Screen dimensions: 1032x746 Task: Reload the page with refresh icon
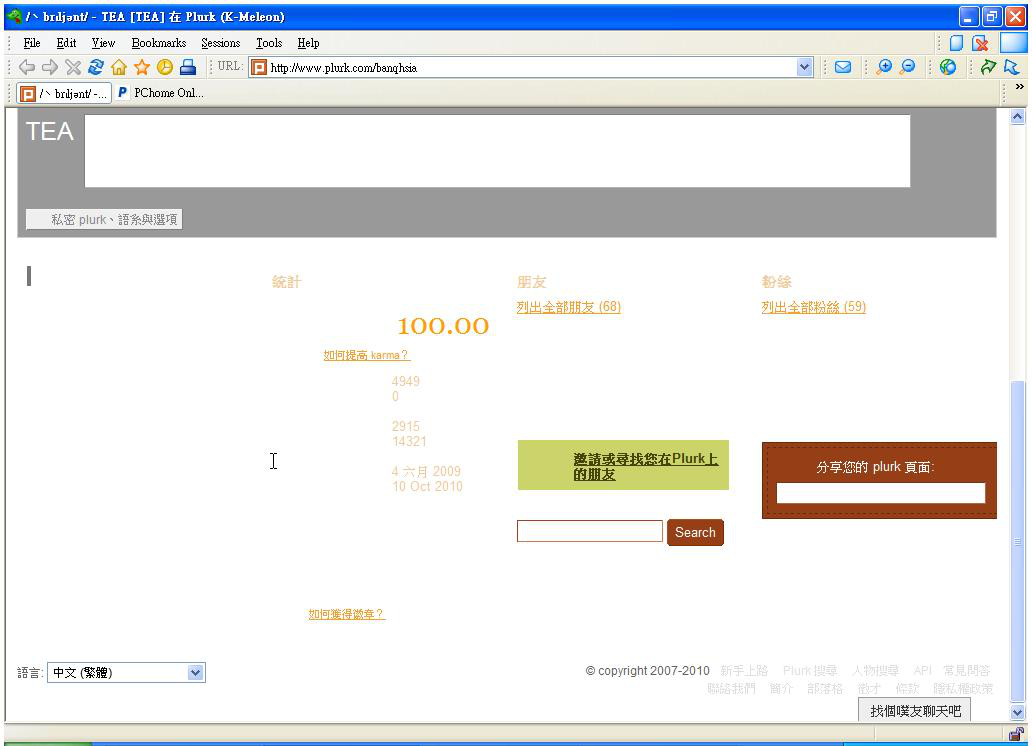96,67
